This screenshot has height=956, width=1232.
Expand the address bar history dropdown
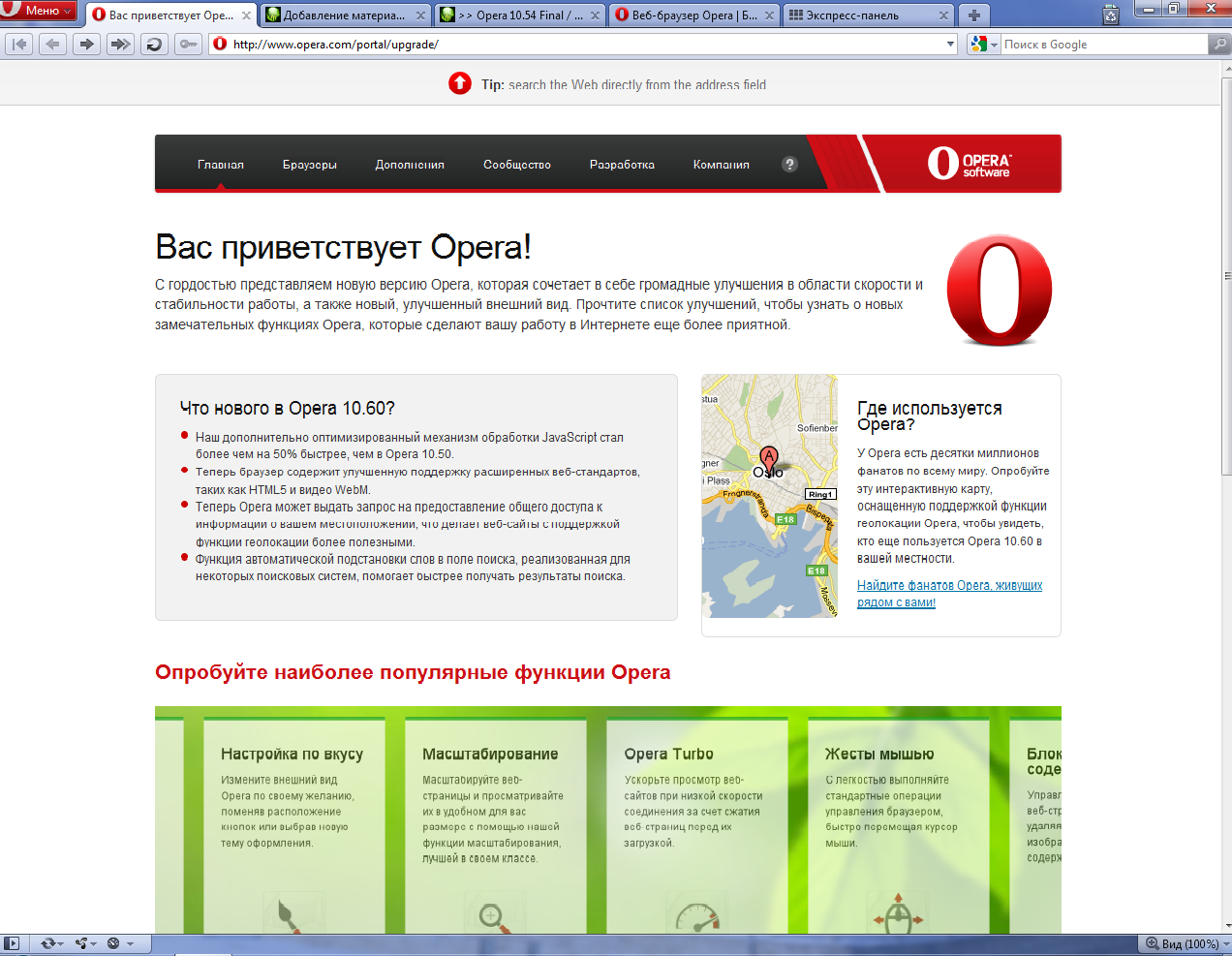950,44
